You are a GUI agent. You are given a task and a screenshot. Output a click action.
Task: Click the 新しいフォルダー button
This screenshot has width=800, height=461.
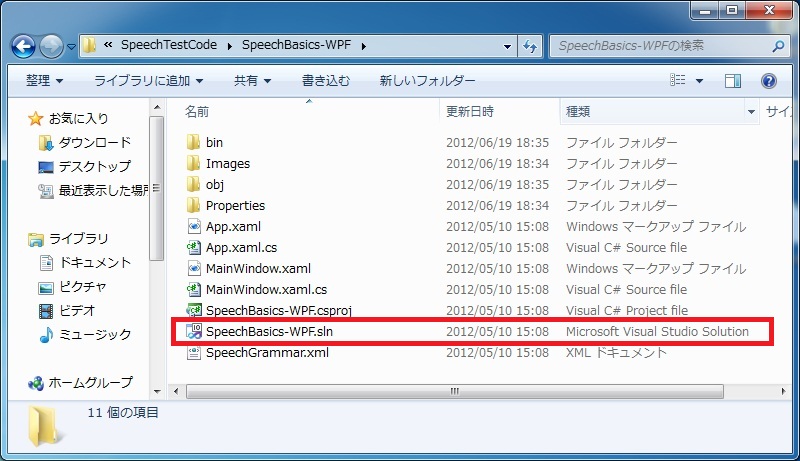point(426,80)
